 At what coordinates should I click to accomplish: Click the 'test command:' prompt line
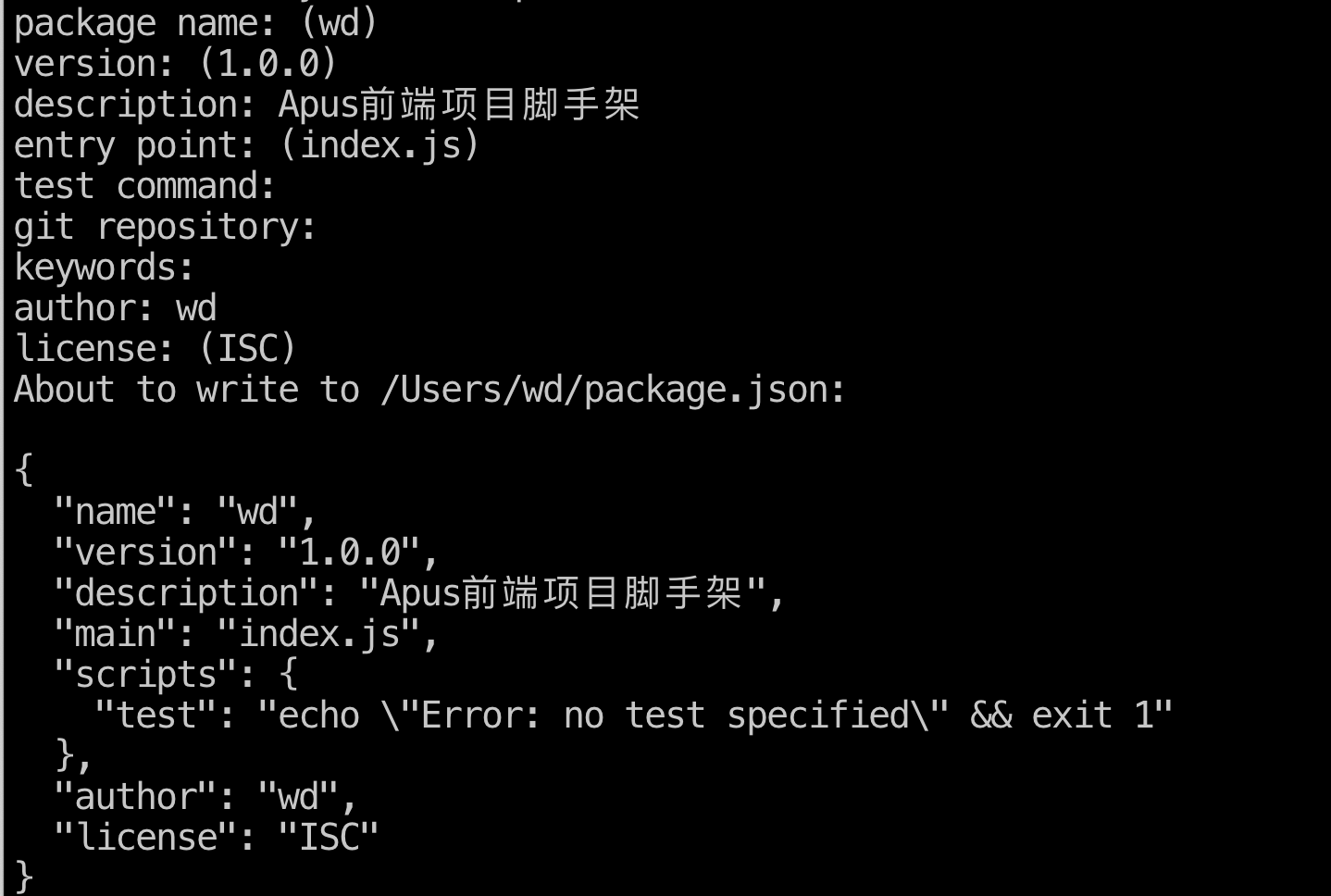tap(144, 186)
